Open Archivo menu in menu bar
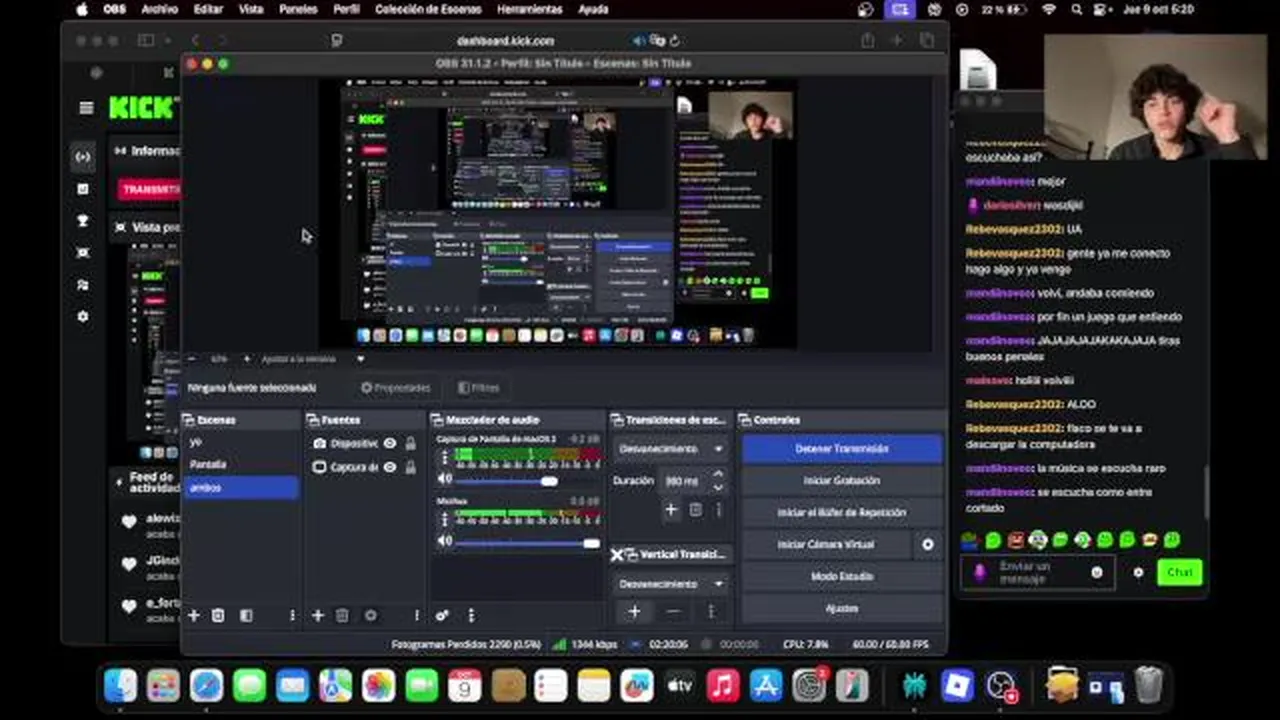Image resolution: width=1280 pixels, height=720 pixels. (159, 9)
